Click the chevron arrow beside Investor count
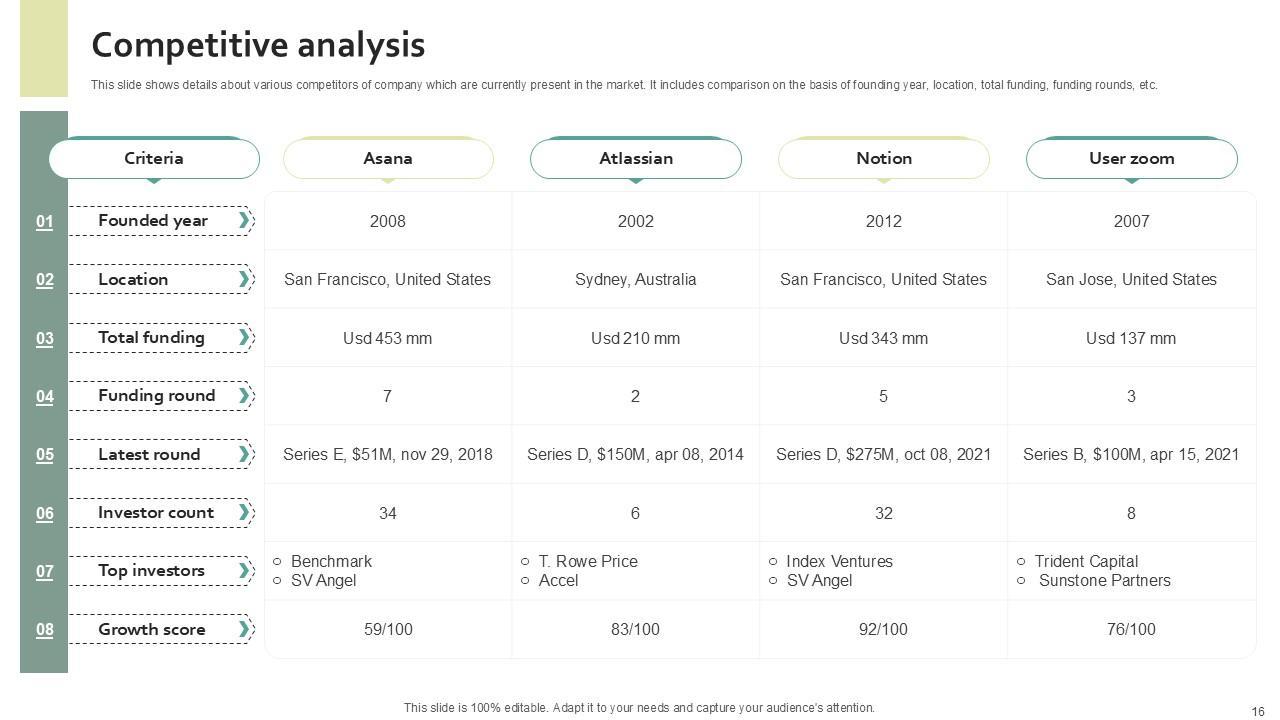 (x=244, y=513)
